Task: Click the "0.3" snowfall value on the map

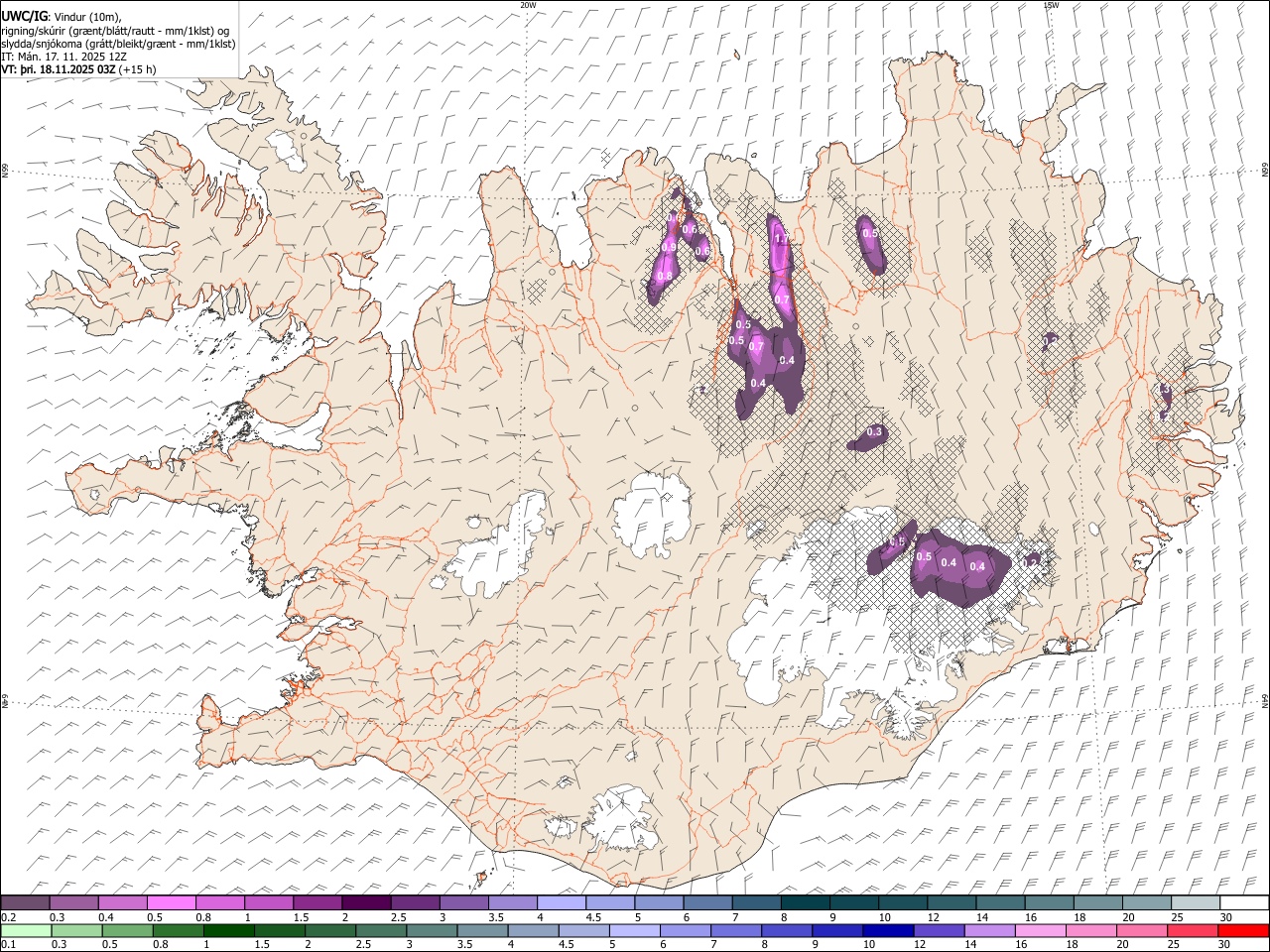Action: pyautogui.click(x=874, y=431)
